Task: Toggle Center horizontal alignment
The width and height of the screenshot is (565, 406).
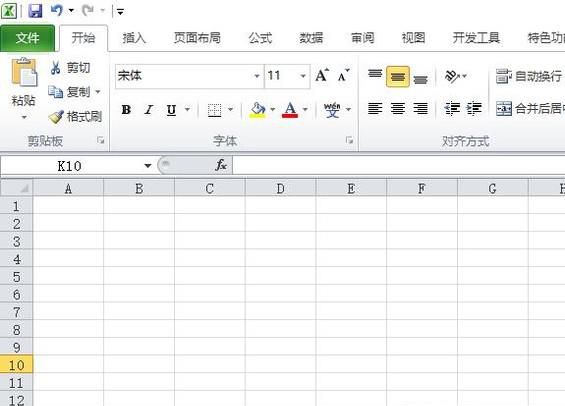Action: click(397, 108)
